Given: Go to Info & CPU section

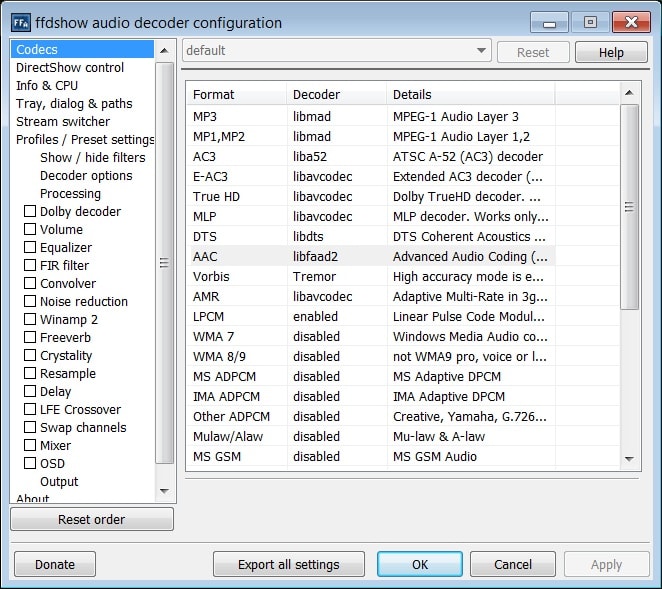Looking at the screenshot, I should pos(47,86).
